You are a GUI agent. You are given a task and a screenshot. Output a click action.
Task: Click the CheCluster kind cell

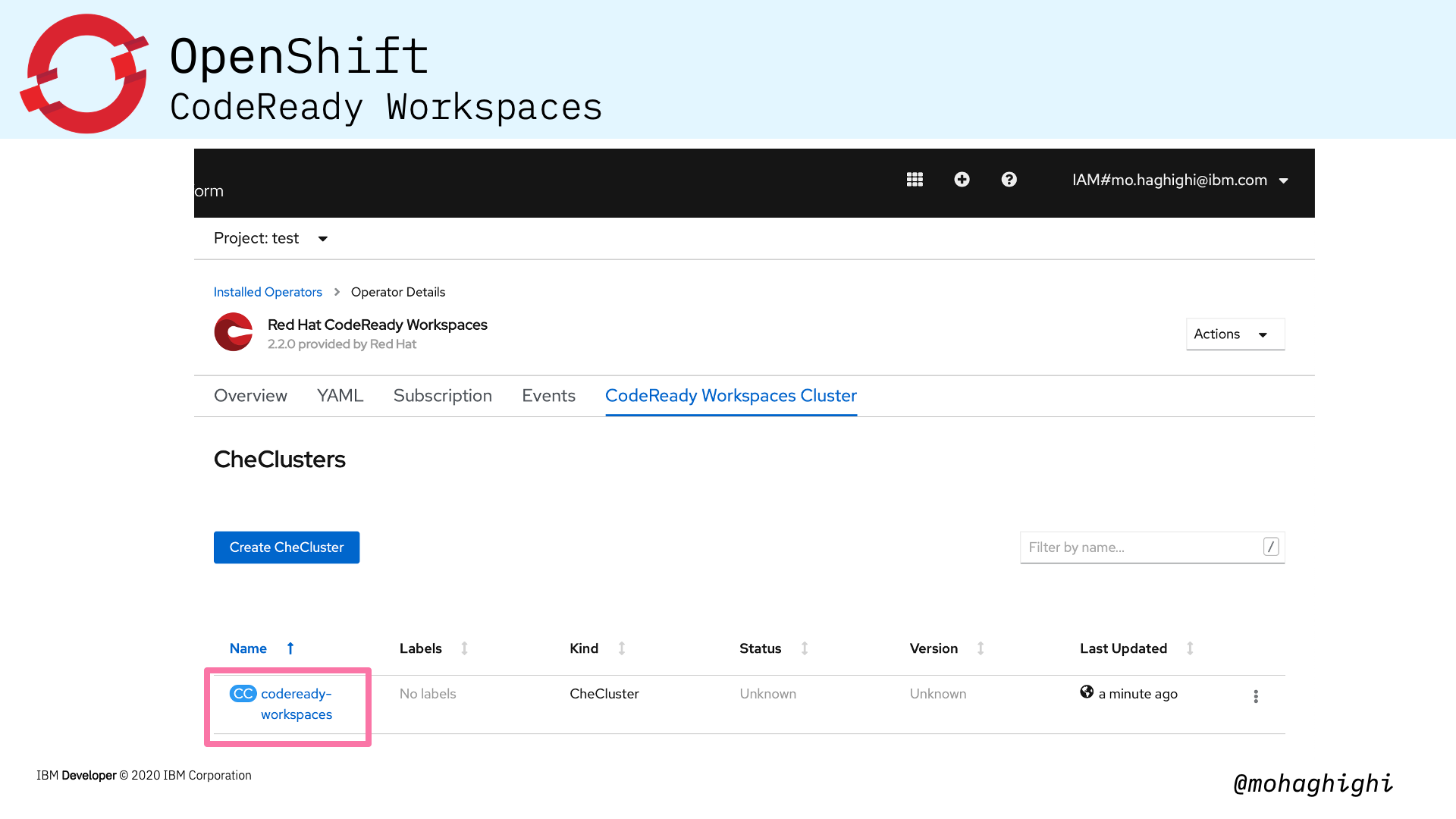coord(604,694)
